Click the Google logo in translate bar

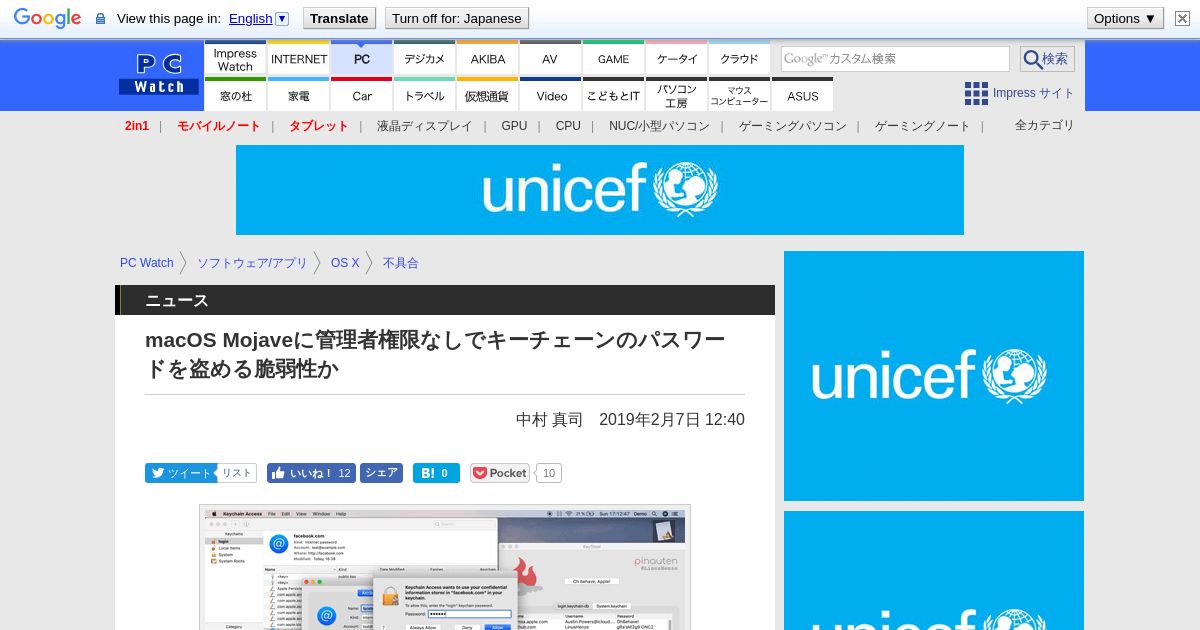tap(47, 18)
